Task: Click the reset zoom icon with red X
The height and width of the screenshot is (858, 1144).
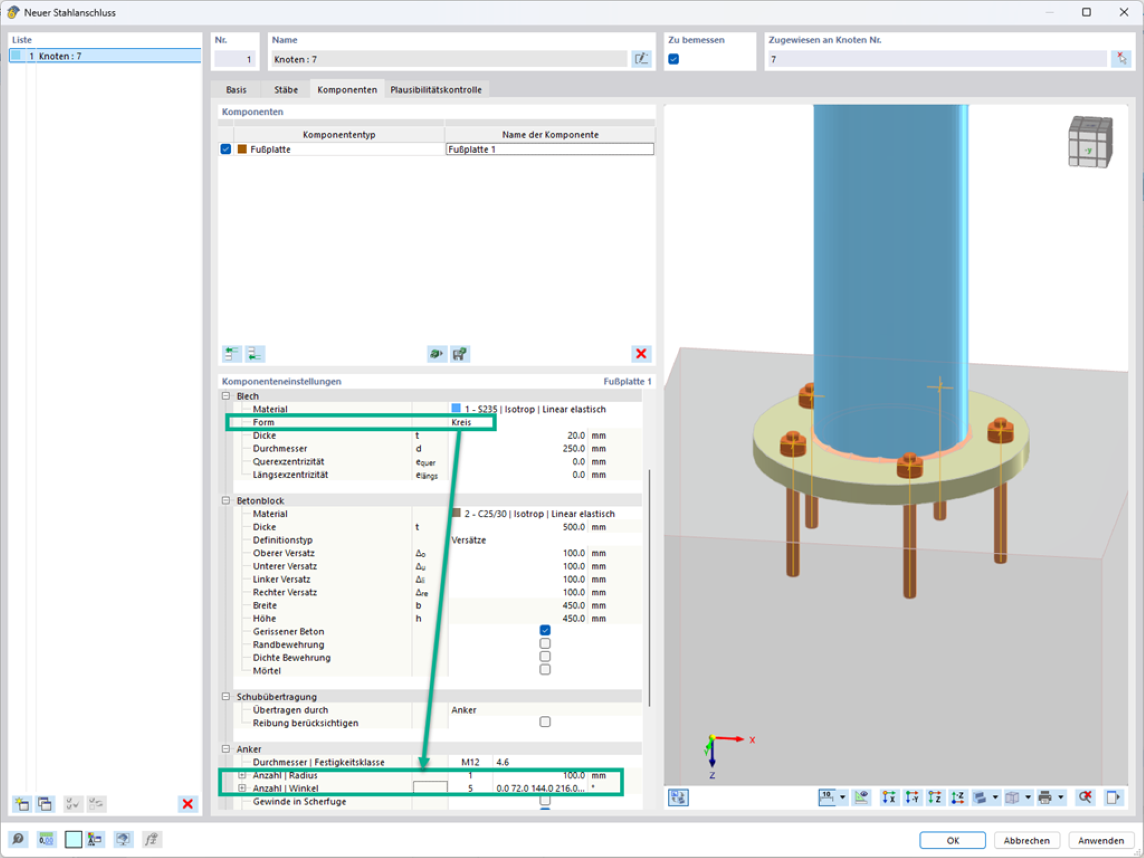Action: point(1086,797)
